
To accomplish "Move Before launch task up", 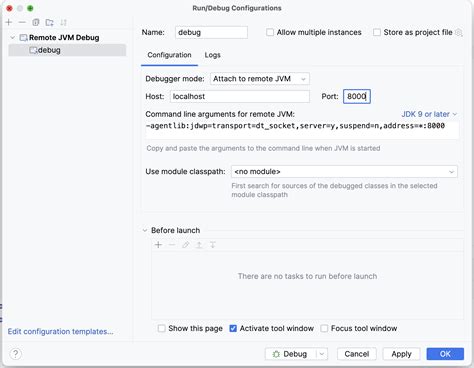I will tap(199, 245).
